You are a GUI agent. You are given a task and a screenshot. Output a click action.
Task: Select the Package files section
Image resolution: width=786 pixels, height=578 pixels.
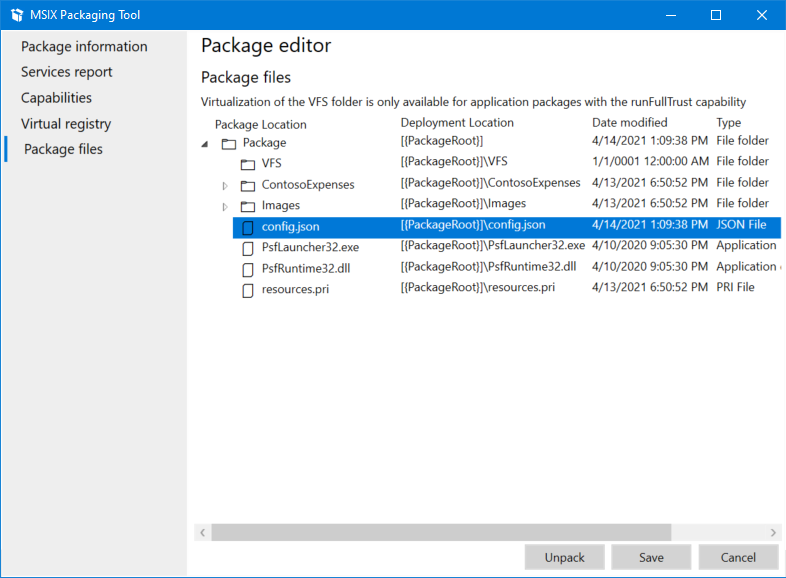click(63, 149)
